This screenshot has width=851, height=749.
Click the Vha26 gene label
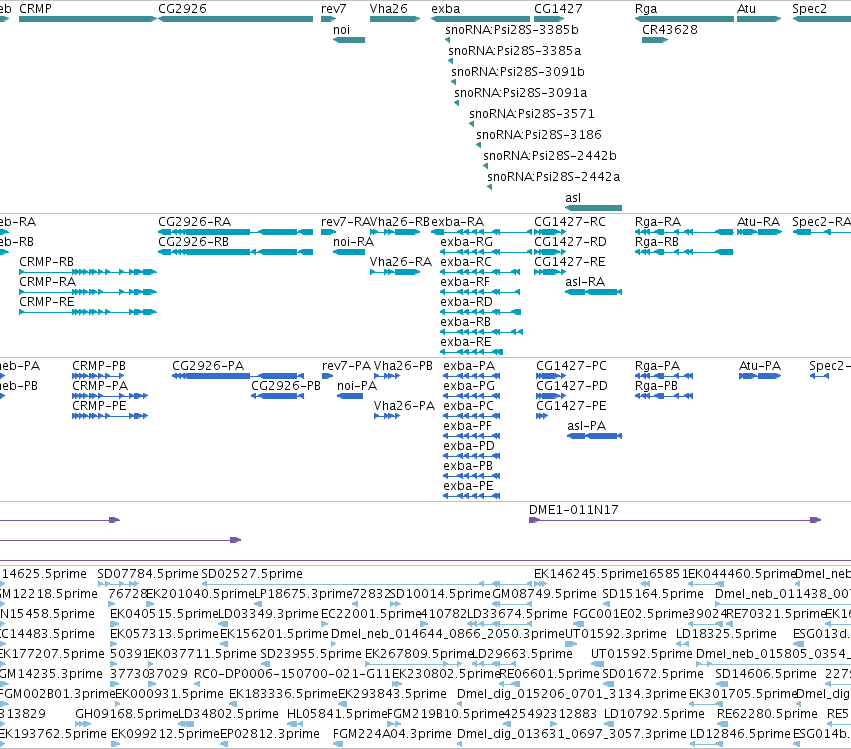tap(389, 9)
